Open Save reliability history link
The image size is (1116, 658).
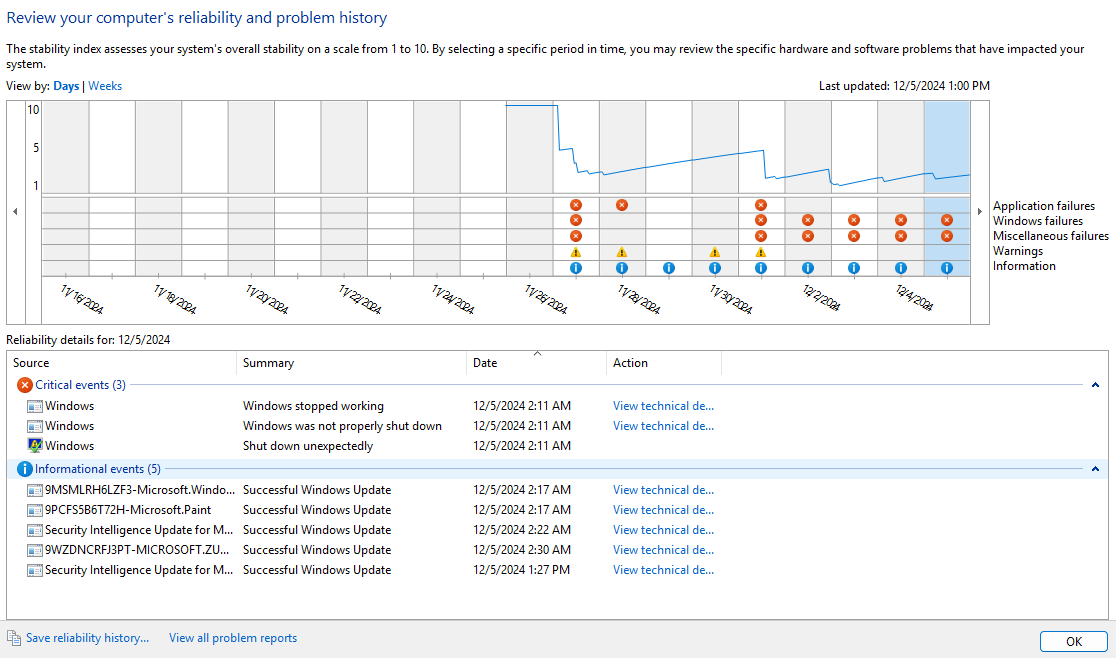click(x=88, y=638)
